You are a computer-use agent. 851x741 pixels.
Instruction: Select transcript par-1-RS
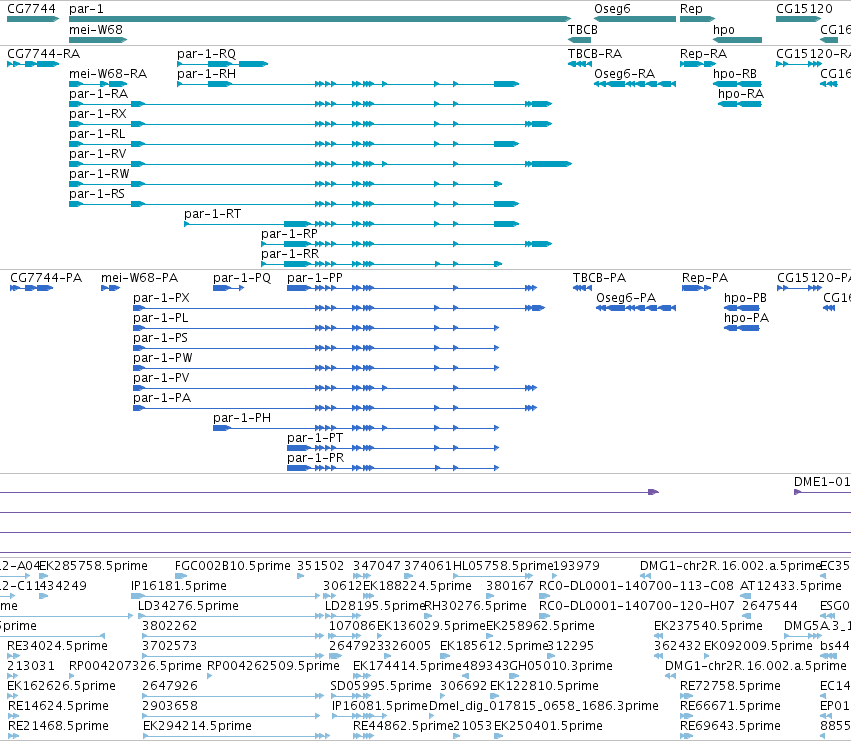[x=97, y=194]
